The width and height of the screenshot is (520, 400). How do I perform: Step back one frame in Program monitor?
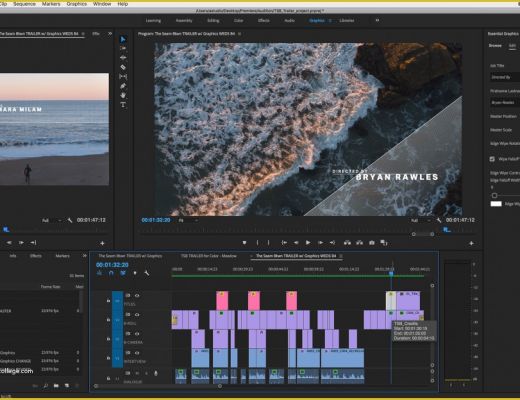click(x=296, y=243)
